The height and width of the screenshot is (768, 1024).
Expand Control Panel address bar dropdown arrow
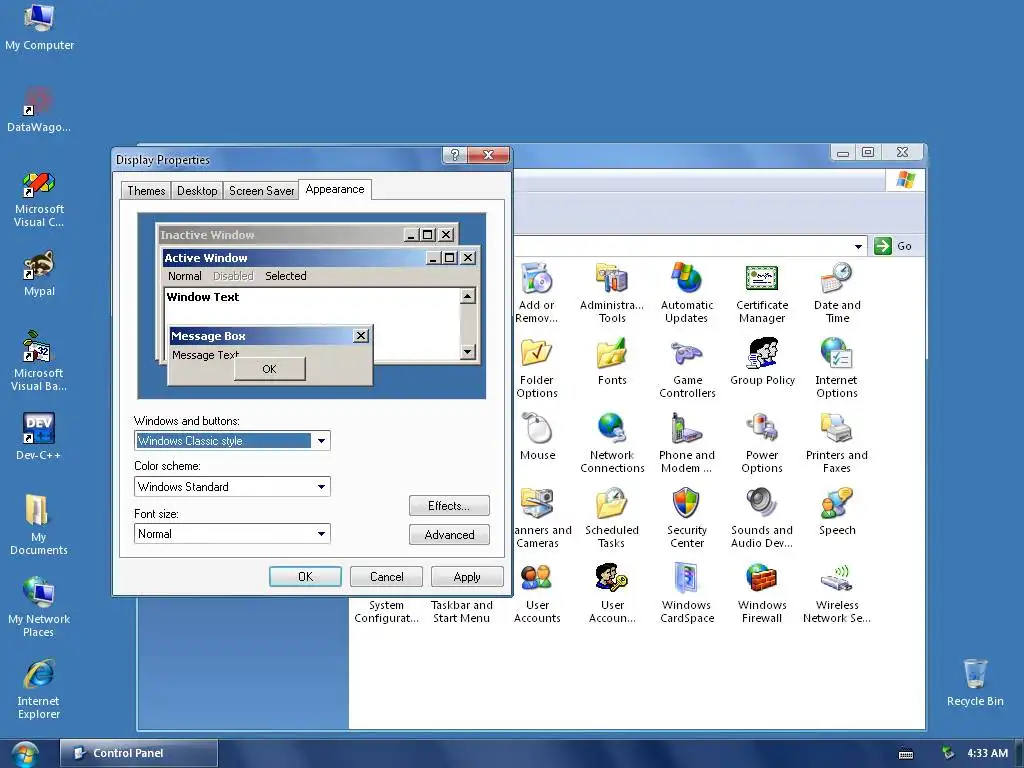coord(858,246)
